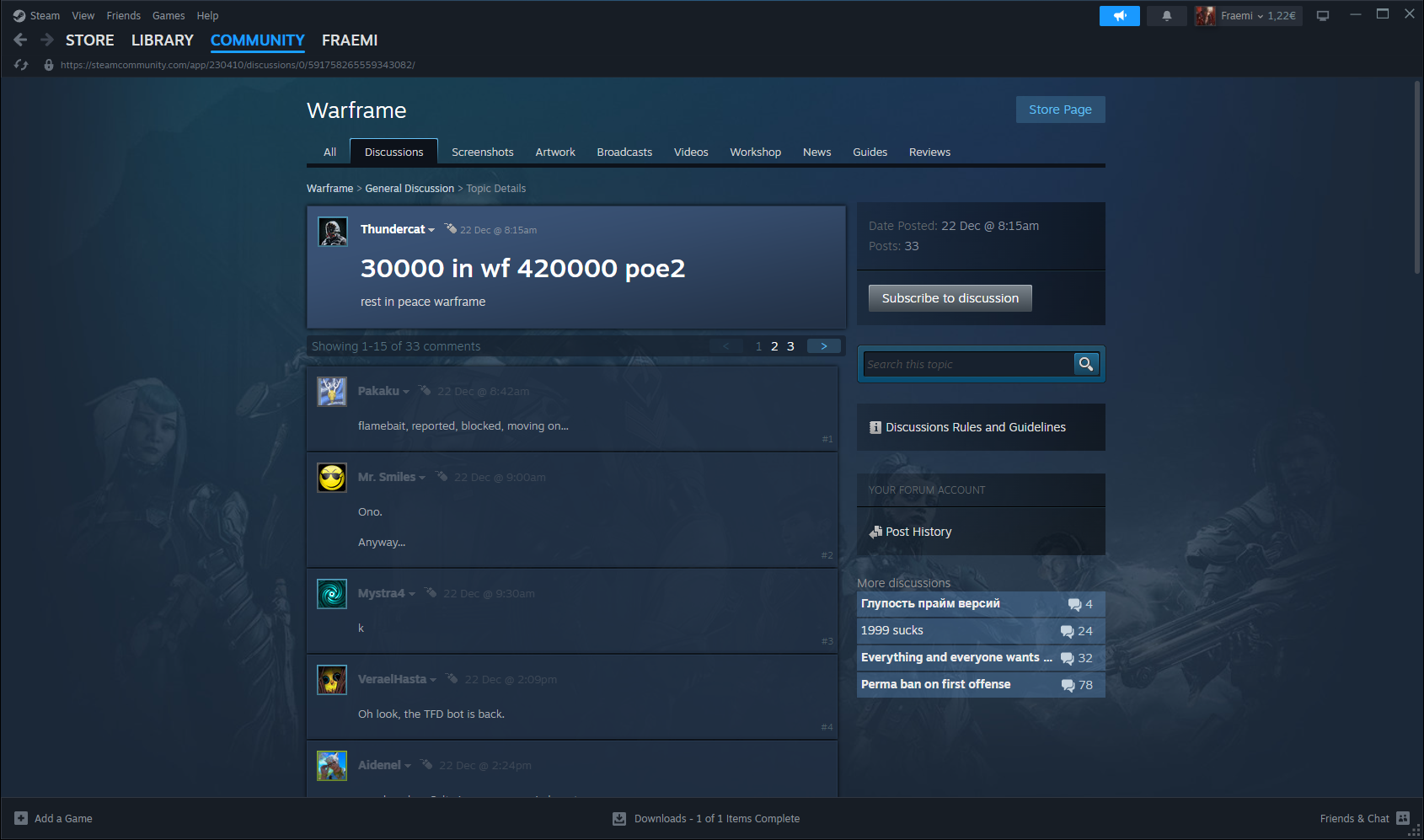Screen dimensions: 1424x840
Task: Click the Steam logo icon in the menu bar
Action: tap(19, 16)
